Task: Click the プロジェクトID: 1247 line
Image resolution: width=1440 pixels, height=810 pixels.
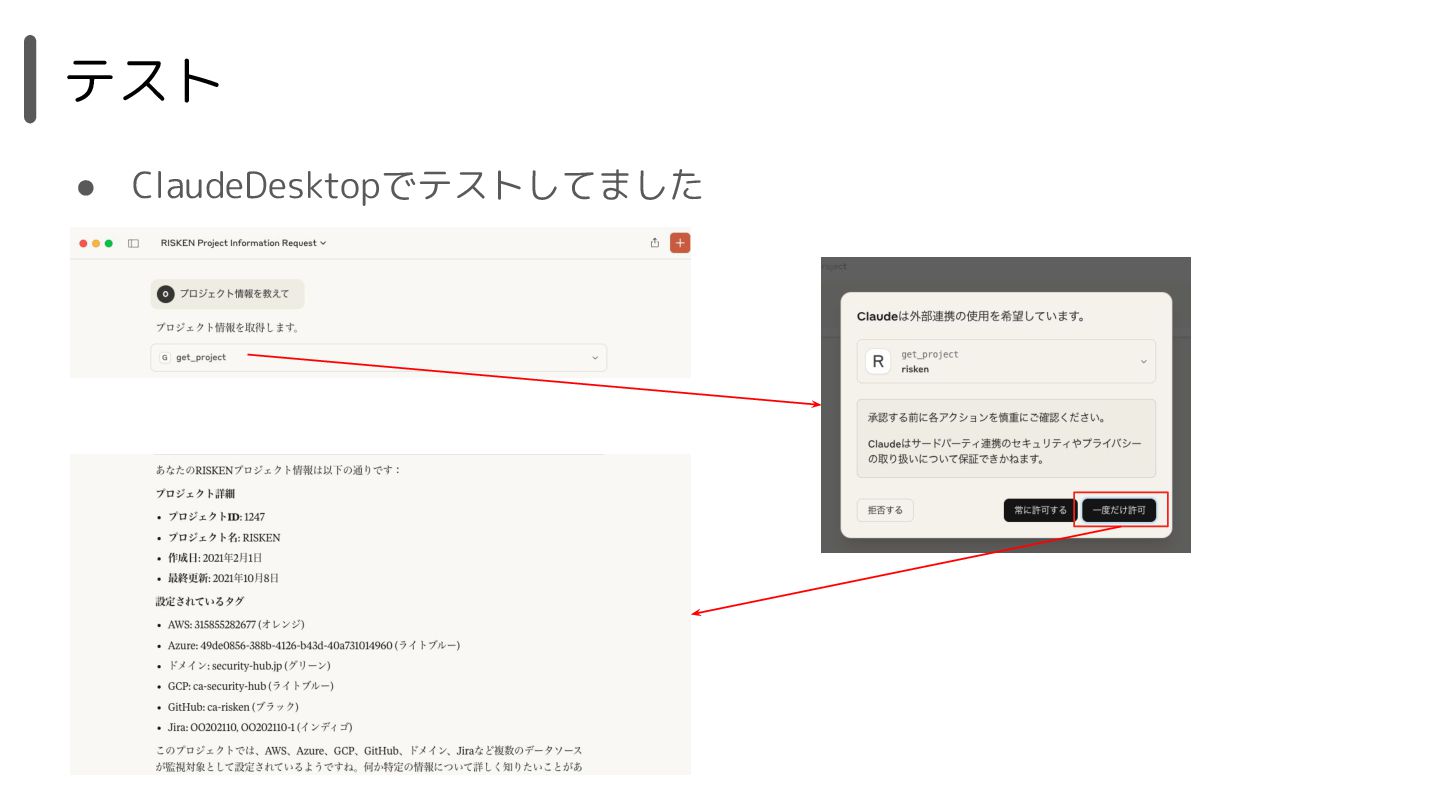Action: tap(216, 517)
